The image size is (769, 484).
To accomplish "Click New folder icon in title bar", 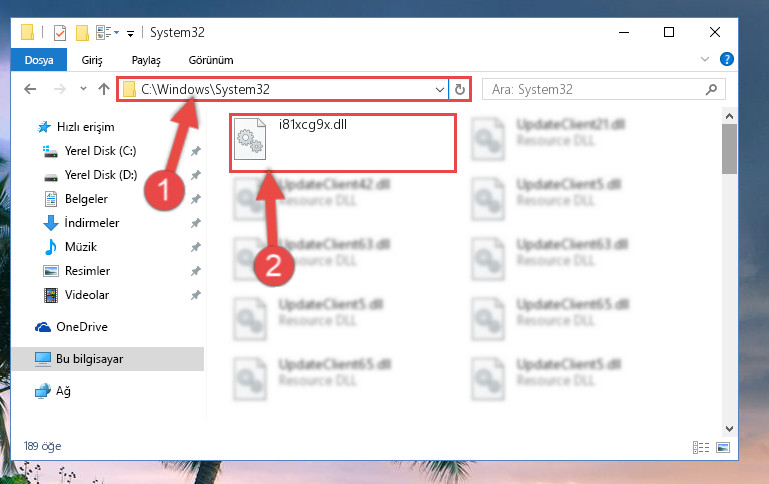I will tap(82, 33).
